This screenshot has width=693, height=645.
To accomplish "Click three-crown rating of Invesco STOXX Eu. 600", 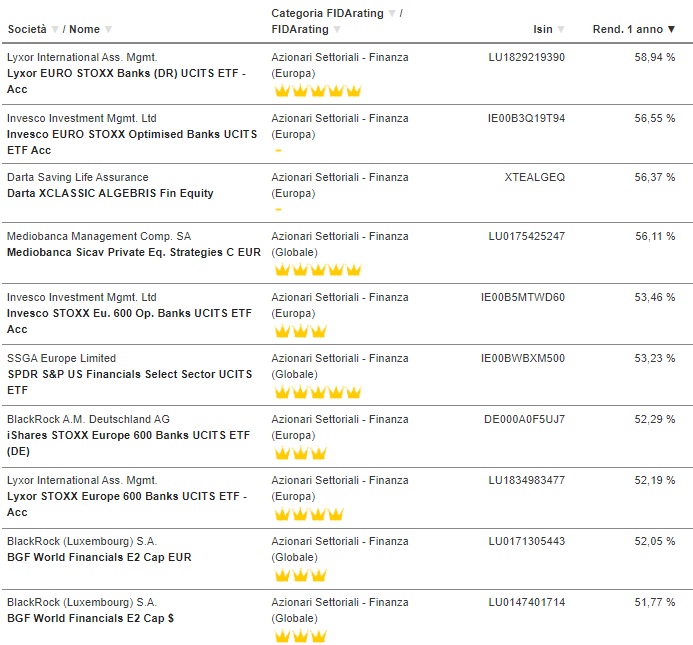I will pos(300,331).
